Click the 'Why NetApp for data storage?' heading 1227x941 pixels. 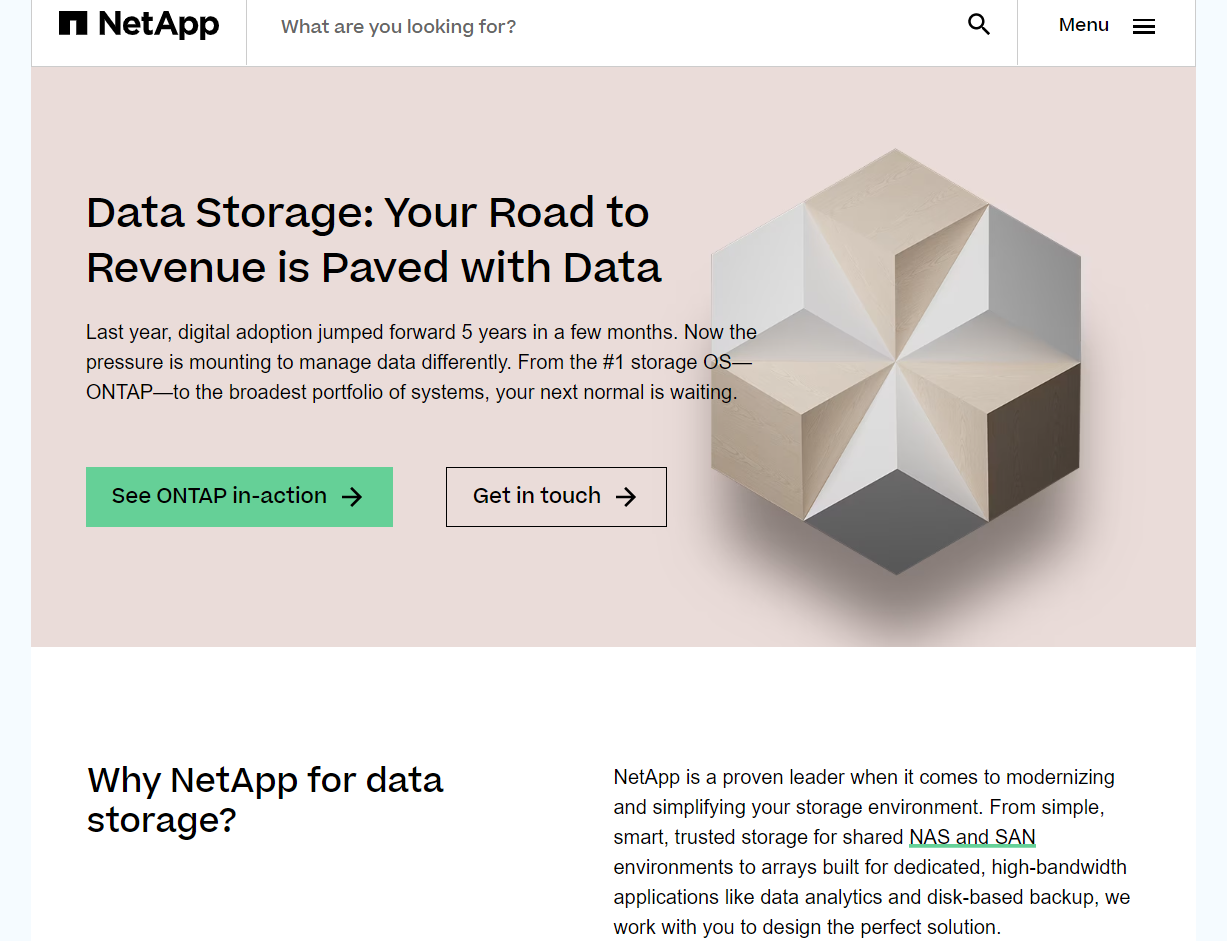pyautogui.click(x=265, y=799)
